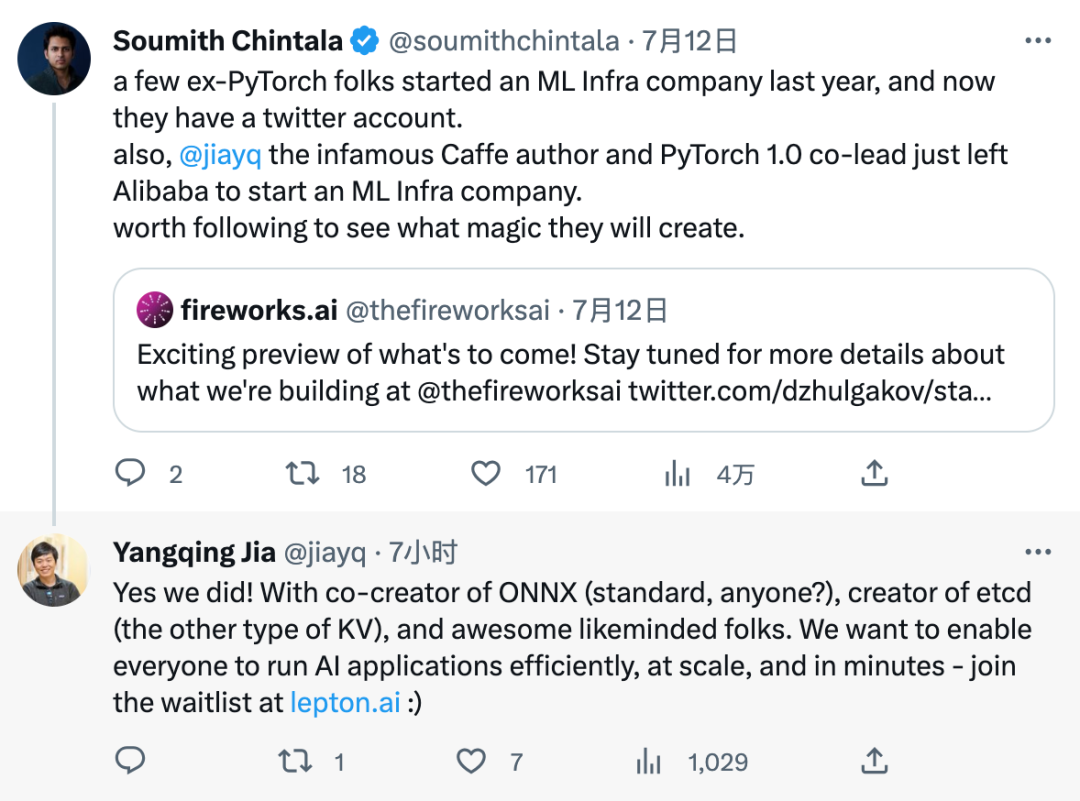The width and height of the screenshot is (1080, 801).
Task: Open more options on Yangqing's reply
Action: [1039, 552]
